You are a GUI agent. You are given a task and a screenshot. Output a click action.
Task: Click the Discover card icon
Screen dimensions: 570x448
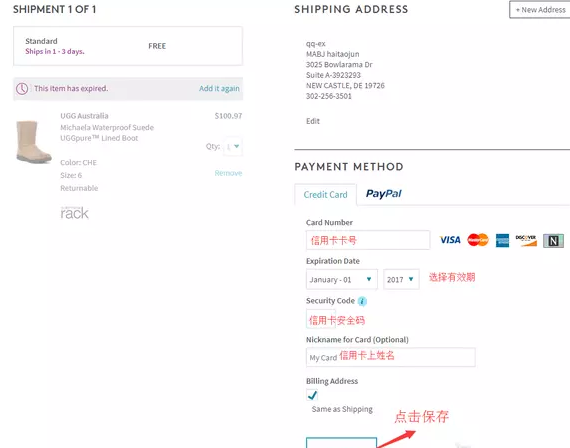click(526, 240)
